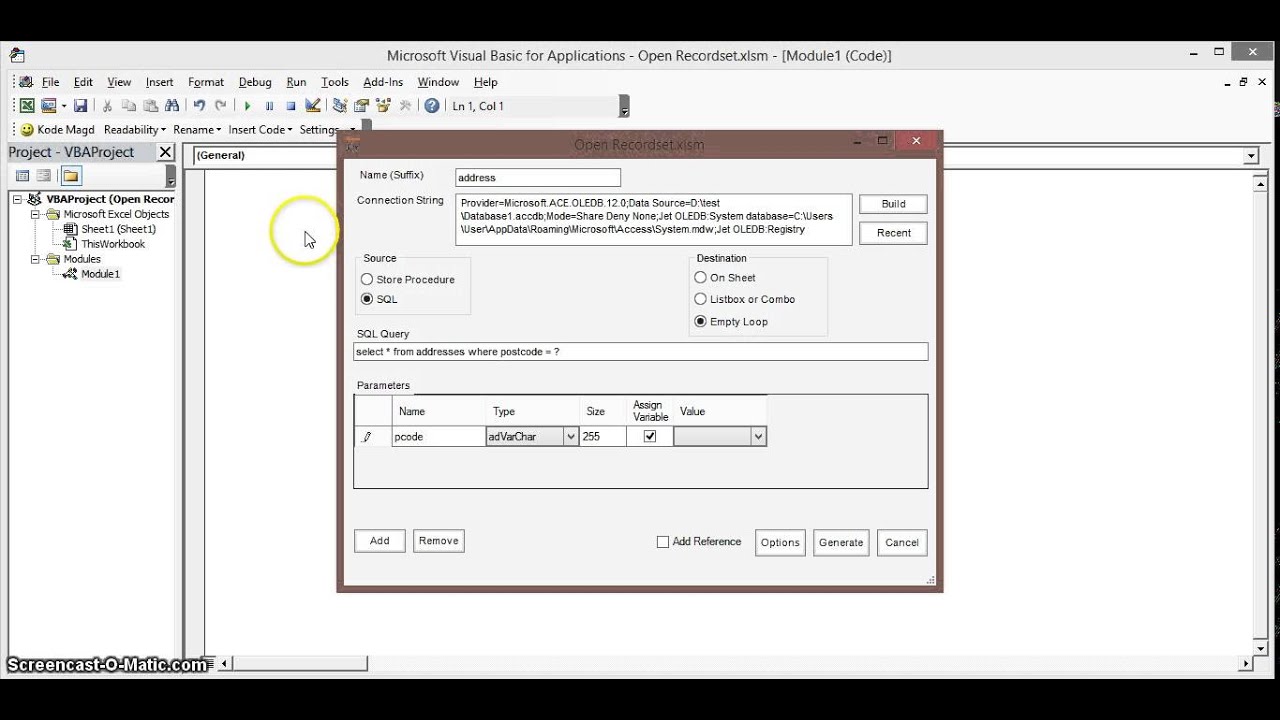This screenshot has width=1280, height=720.
Task: Save the project with the floppy disk icon
Action: (80, 105)
